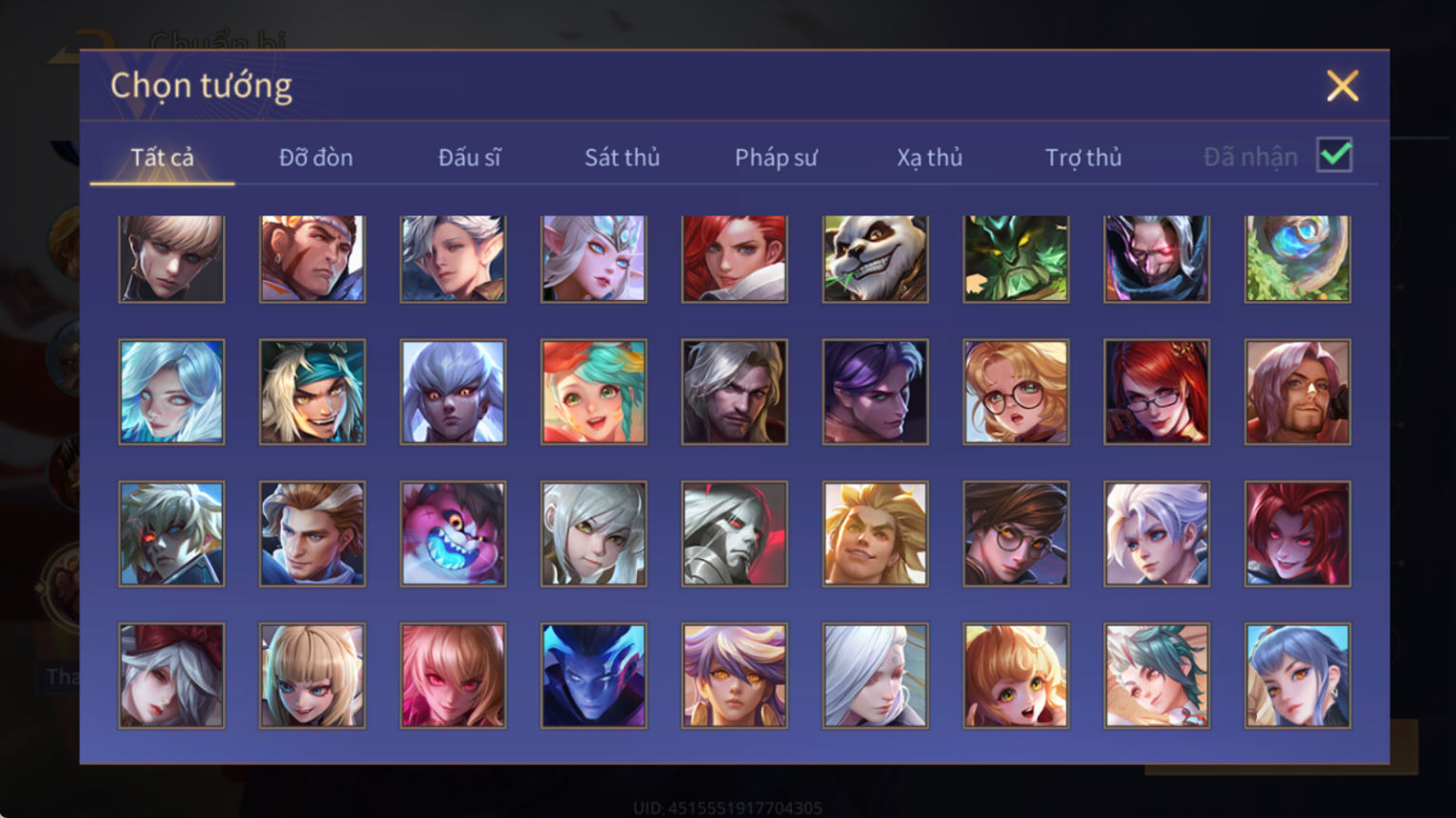Switch to the Đỡ đòn tab
The height and width of the screenshot is (818, 1456).
pyautogui.click(x=316, y=158)
